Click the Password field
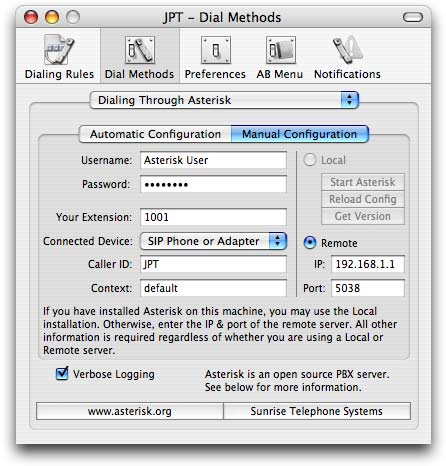The image size is (446, 466). [x=213, y=184]
